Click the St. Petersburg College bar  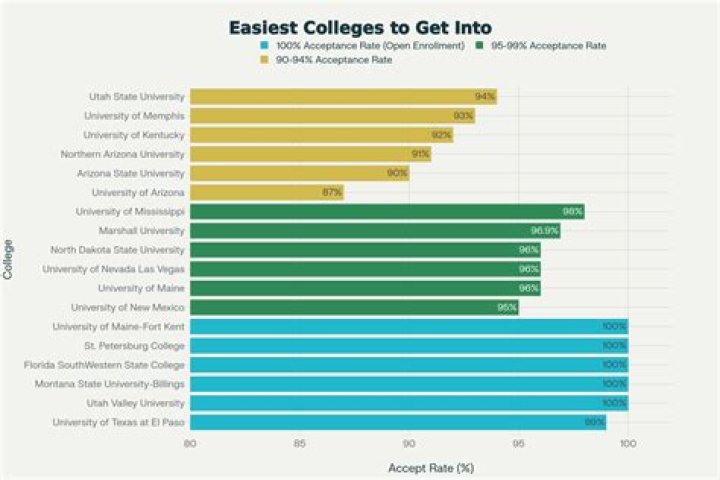(408, 345)
